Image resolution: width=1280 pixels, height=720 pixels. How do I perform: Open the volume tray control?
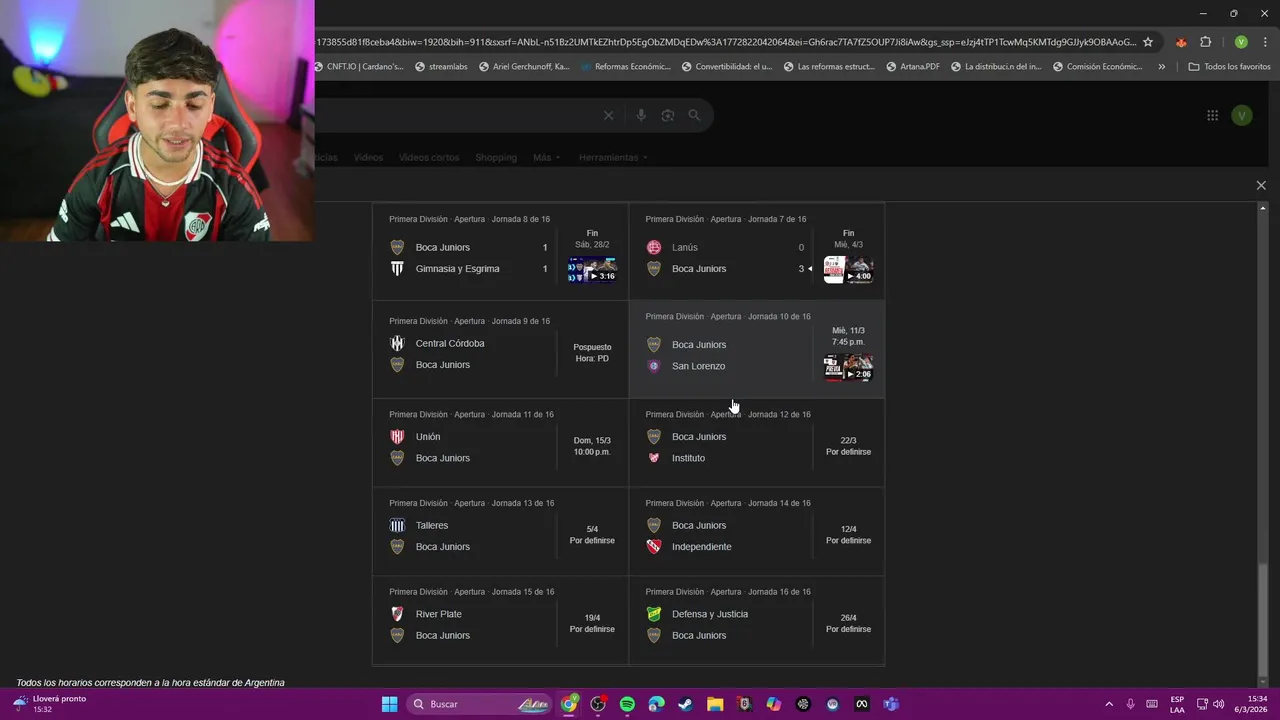coord(1218,704)
